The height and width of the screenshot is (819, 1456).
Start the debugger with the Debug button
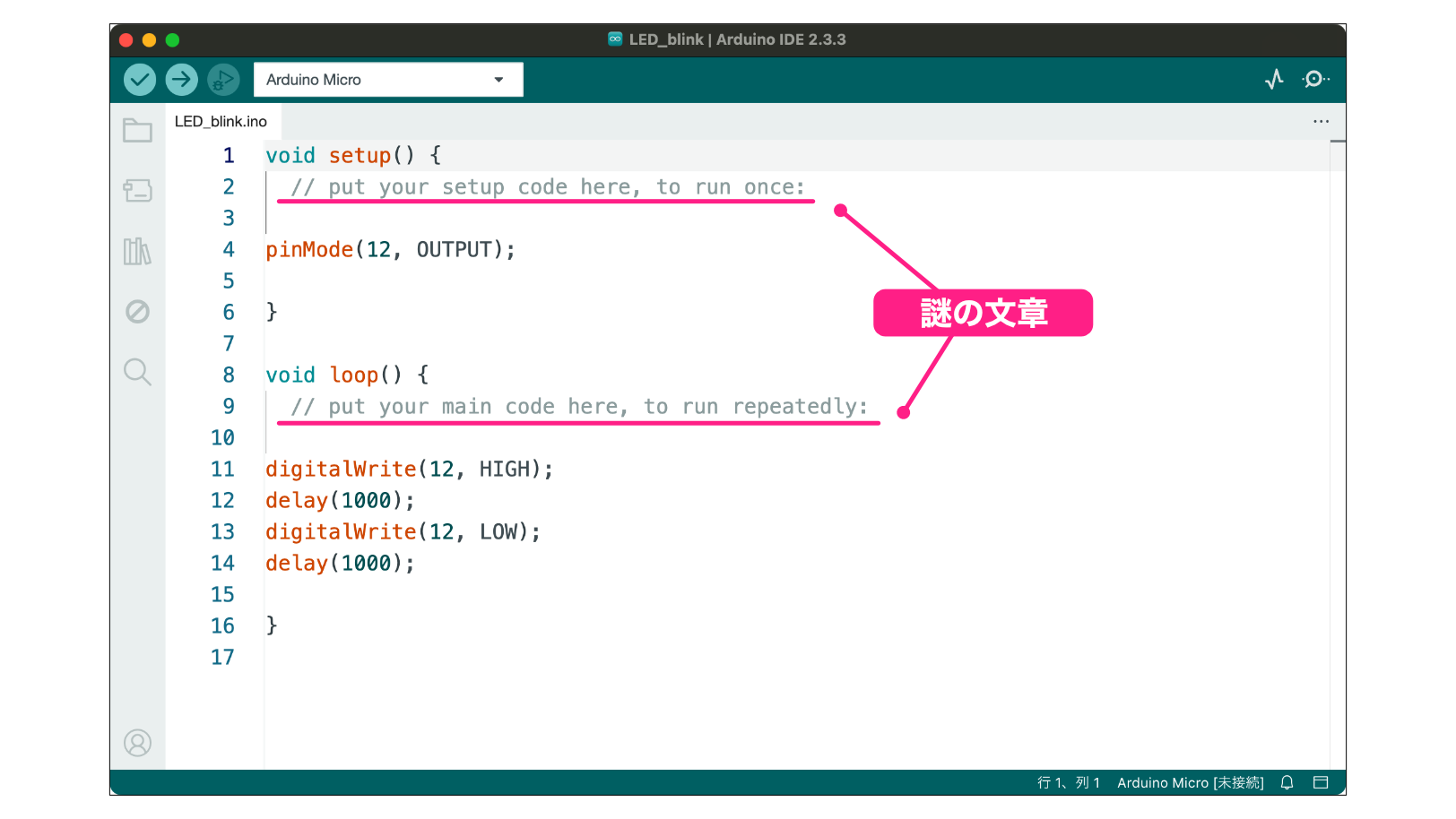[x=223, y=80]
